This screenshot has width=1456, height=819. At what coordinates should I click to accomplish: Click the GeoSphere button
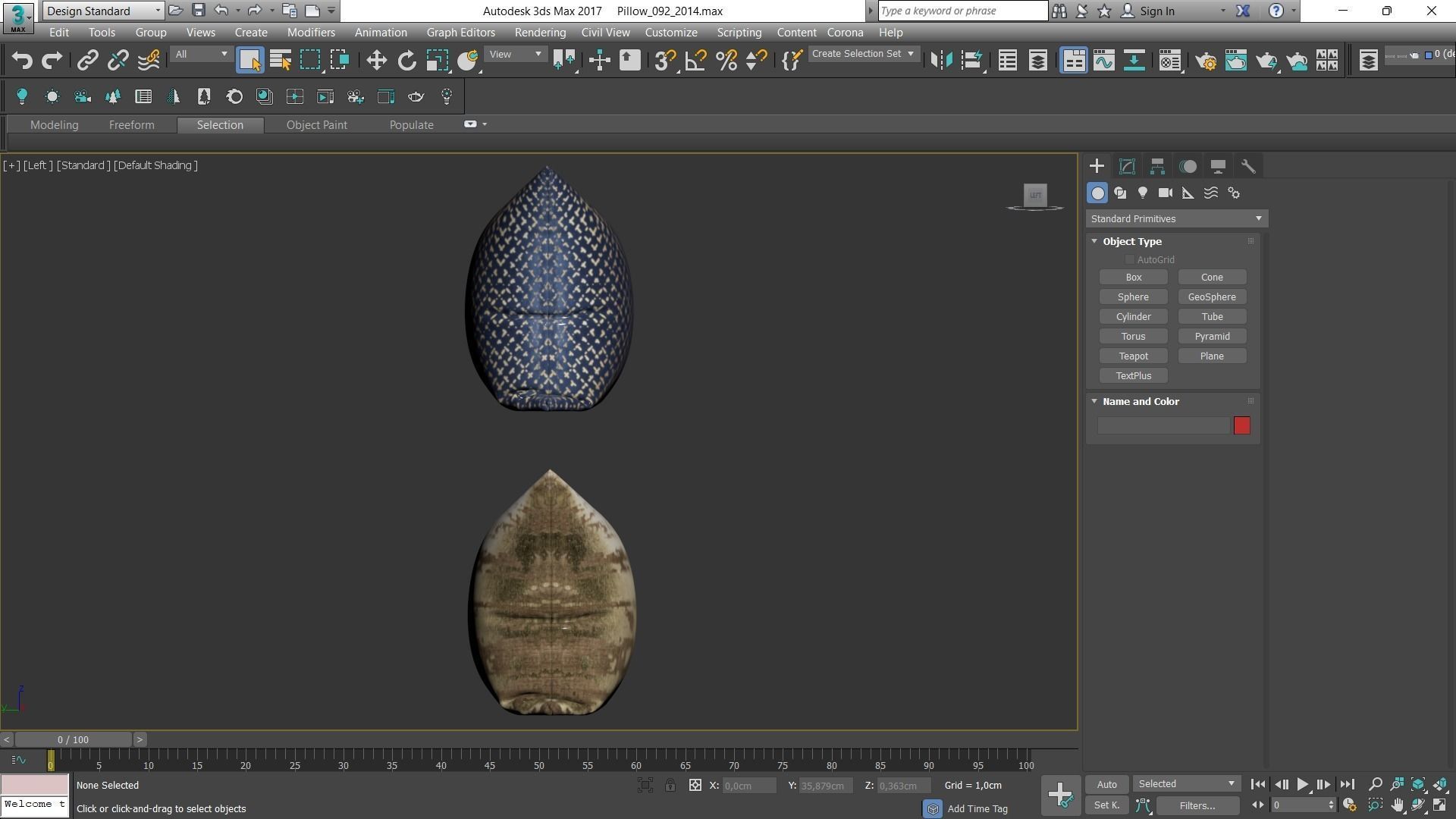click(1211, 297)
